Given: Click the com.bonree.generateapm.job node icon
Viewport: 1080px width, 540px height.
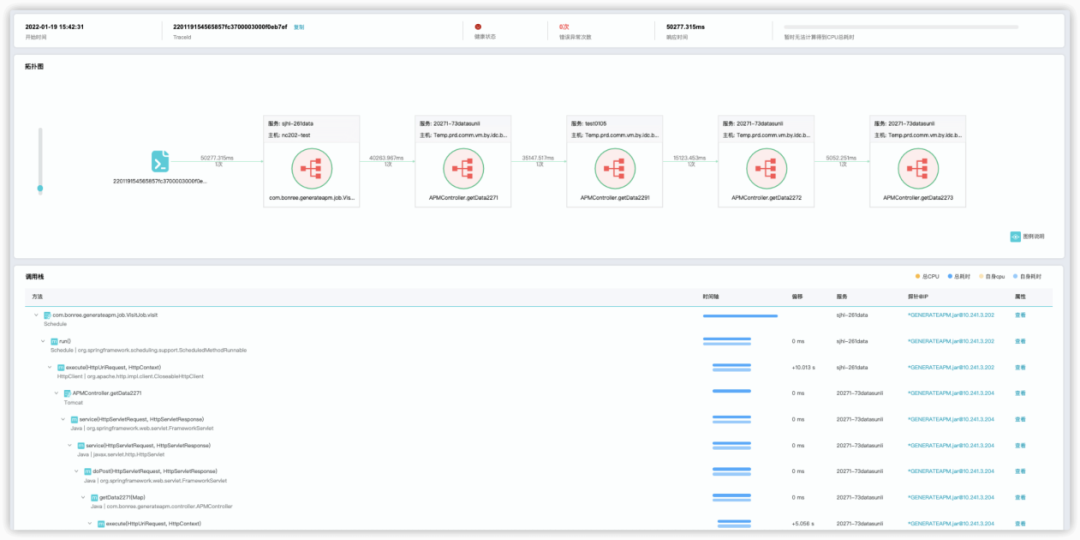Looking at the screenshot, I should coord(311,166).
